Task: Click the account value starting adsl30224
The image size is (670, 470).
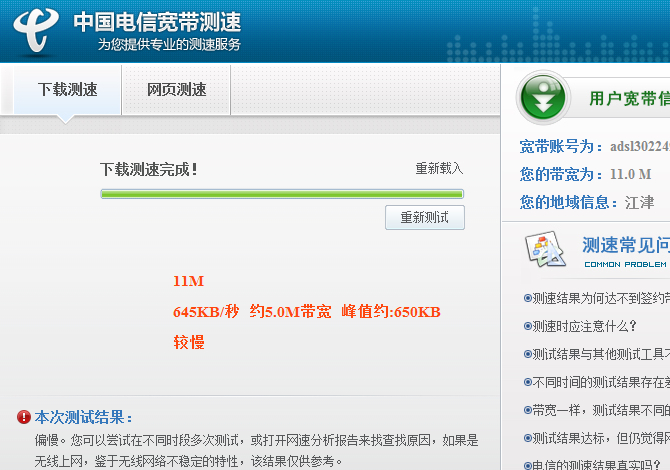Action: click(640, 147)
